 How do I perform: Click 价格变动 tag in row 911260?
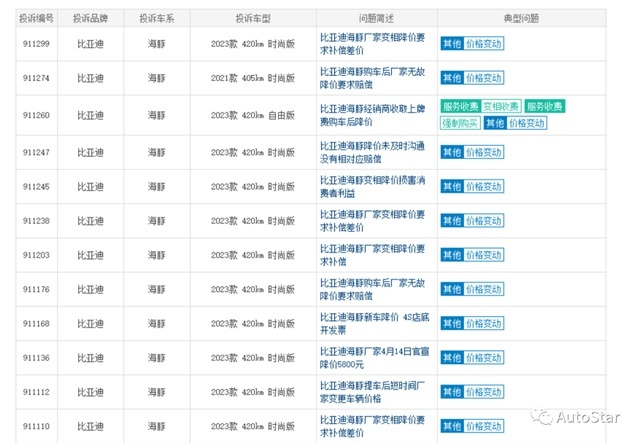[x=527, y=123]
